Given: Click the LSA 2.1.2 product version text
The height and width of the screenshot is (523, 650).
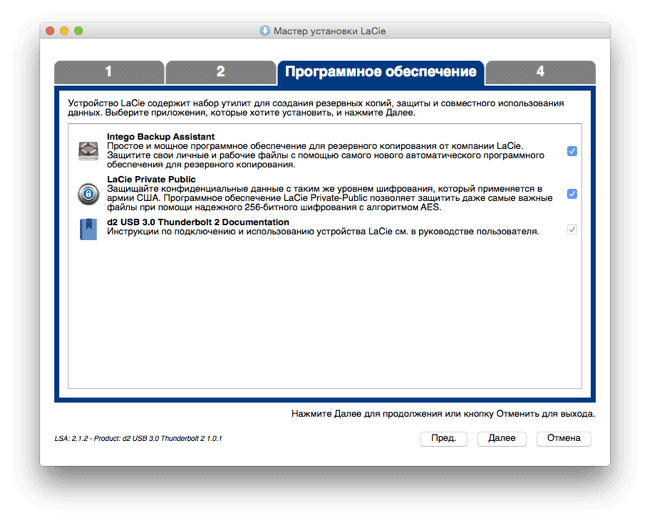Looking at the screenshot, I should (x=138, y=438).
